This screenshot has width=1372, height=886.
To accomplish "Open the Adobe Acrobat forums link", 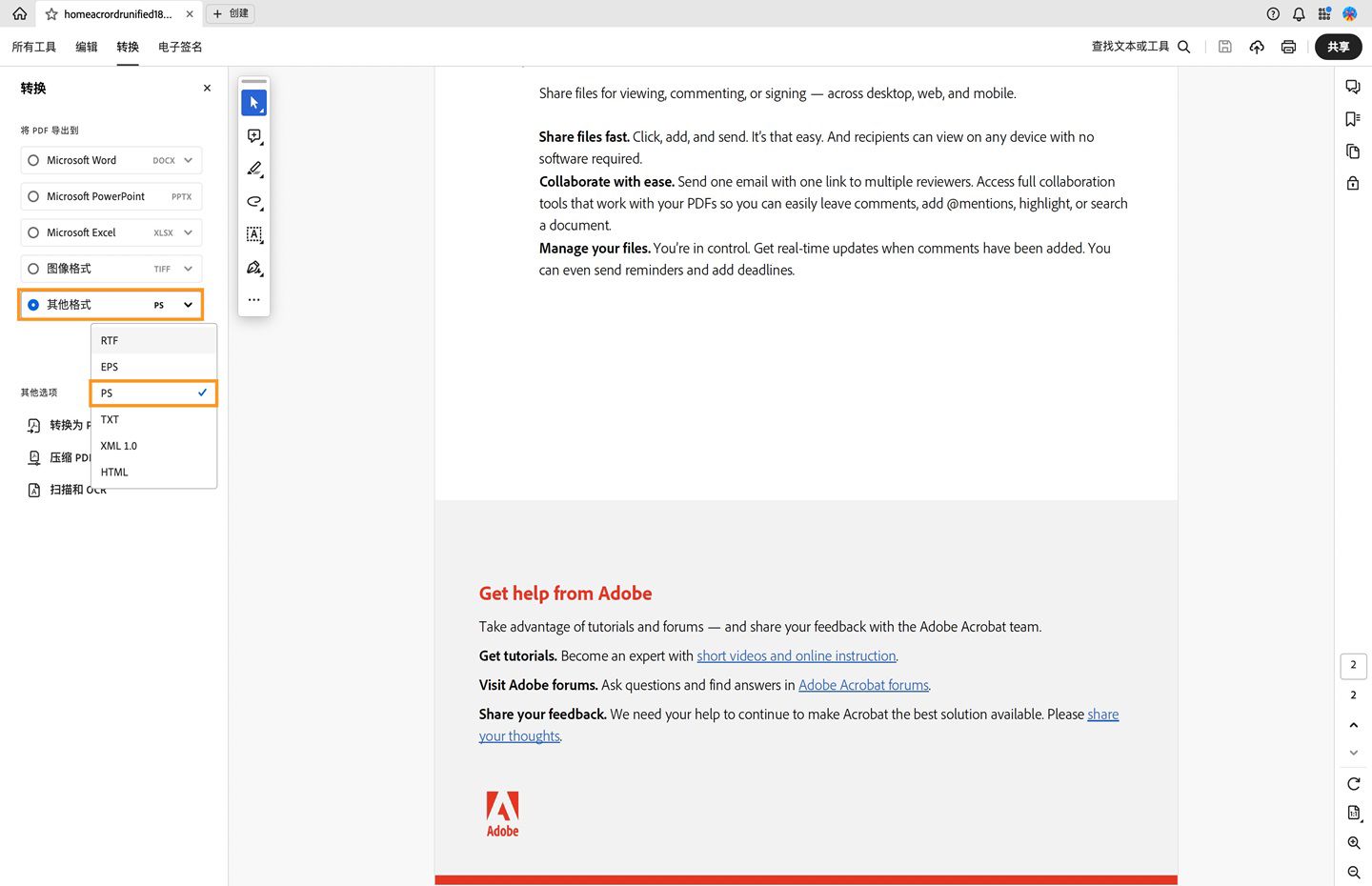I will pos(863,685).
